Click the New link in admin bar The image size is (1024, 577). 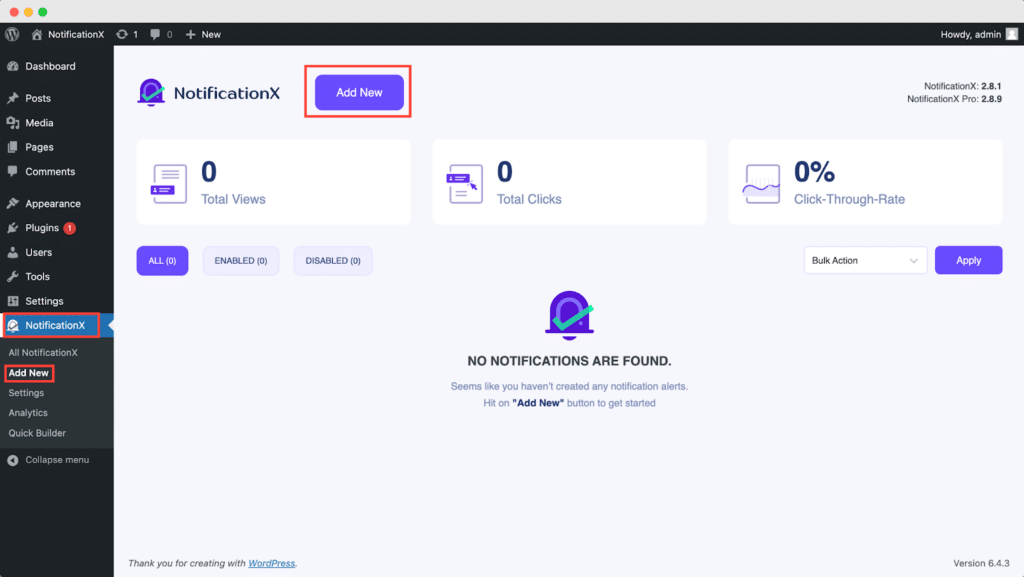211,34
